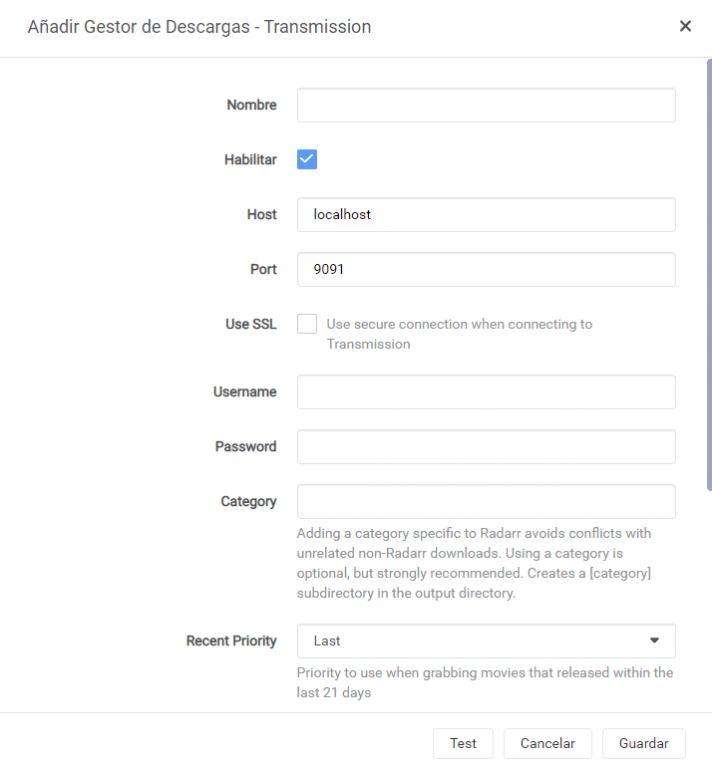
Task: Click the Use SSL description text
Action: coord(459,334)
